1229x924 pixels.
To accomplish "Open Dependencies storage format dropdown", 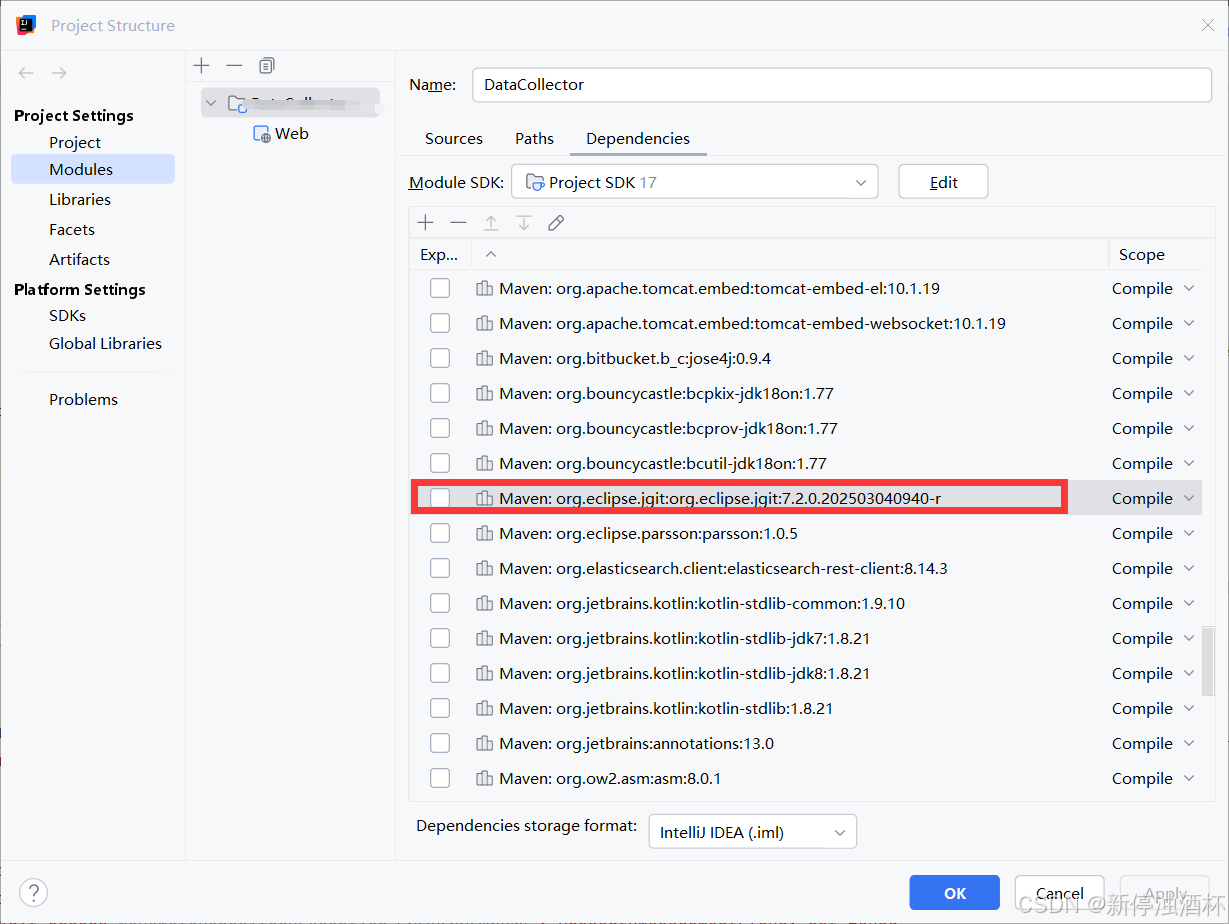I will [x=752, y=832].
